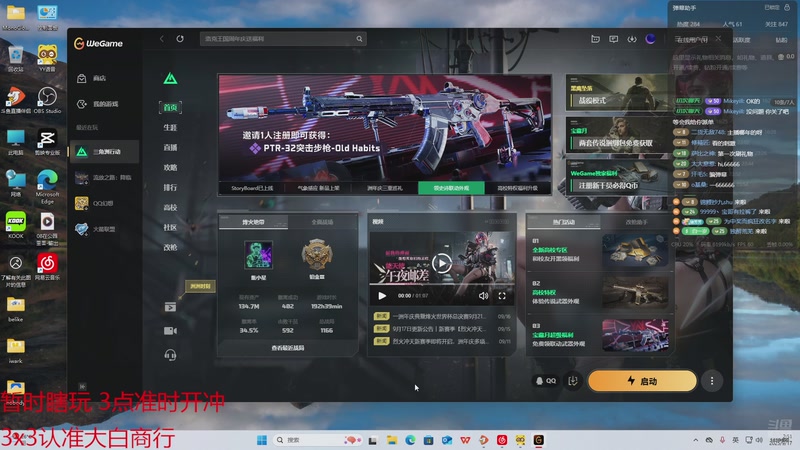Select QQ幻想 in the sidebar
800x450 pixels.
pyautogui.click(x=105, y=203)
